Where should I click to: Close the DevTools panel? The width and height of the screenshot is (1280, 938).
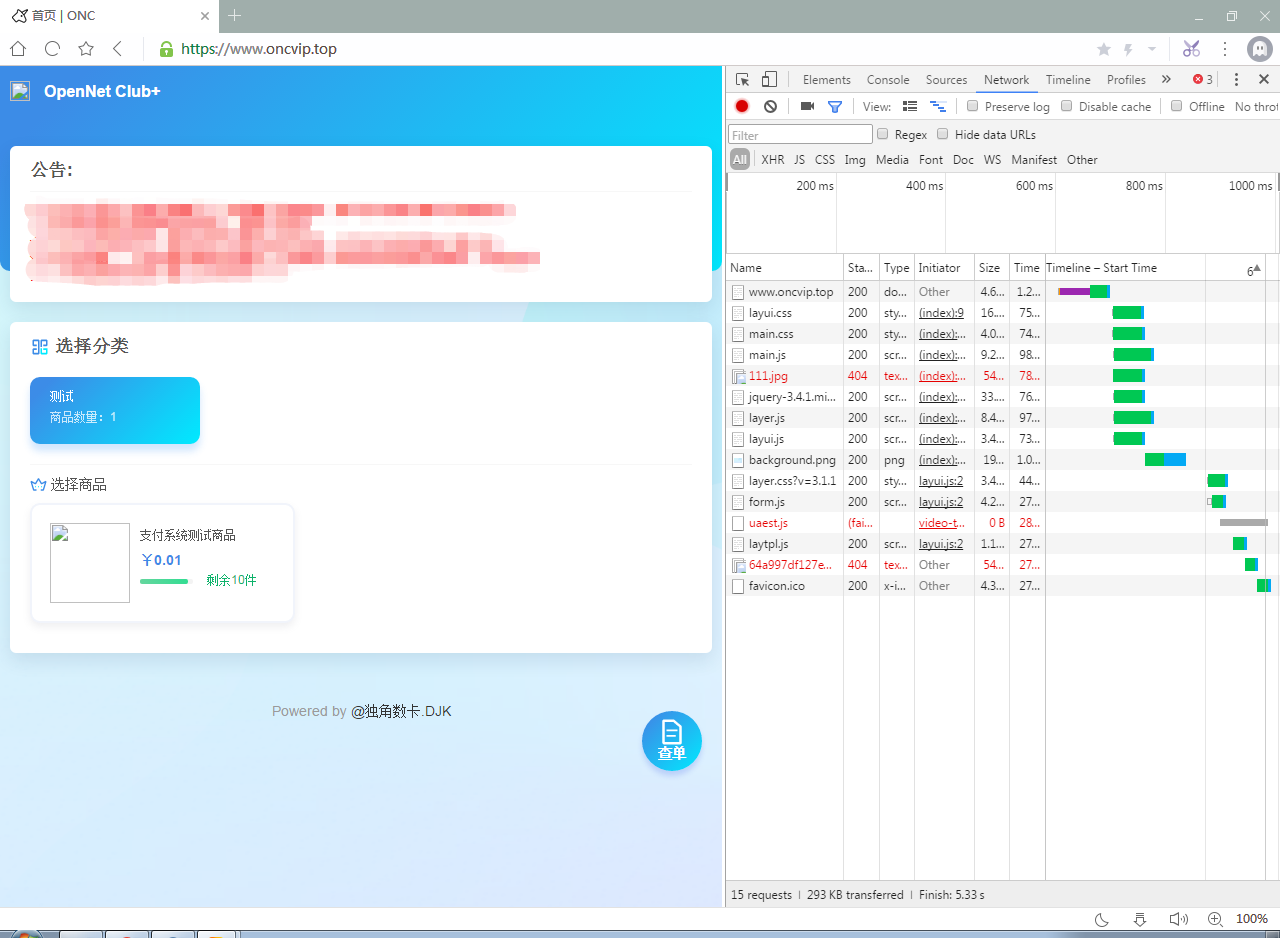point(1264,80)
